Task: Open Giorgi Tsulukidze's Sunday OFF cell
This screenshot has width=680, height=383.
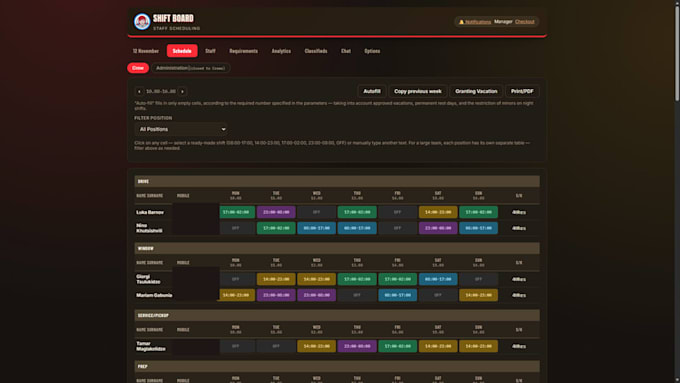Action: pyautogui.click(x=478, y=279)
